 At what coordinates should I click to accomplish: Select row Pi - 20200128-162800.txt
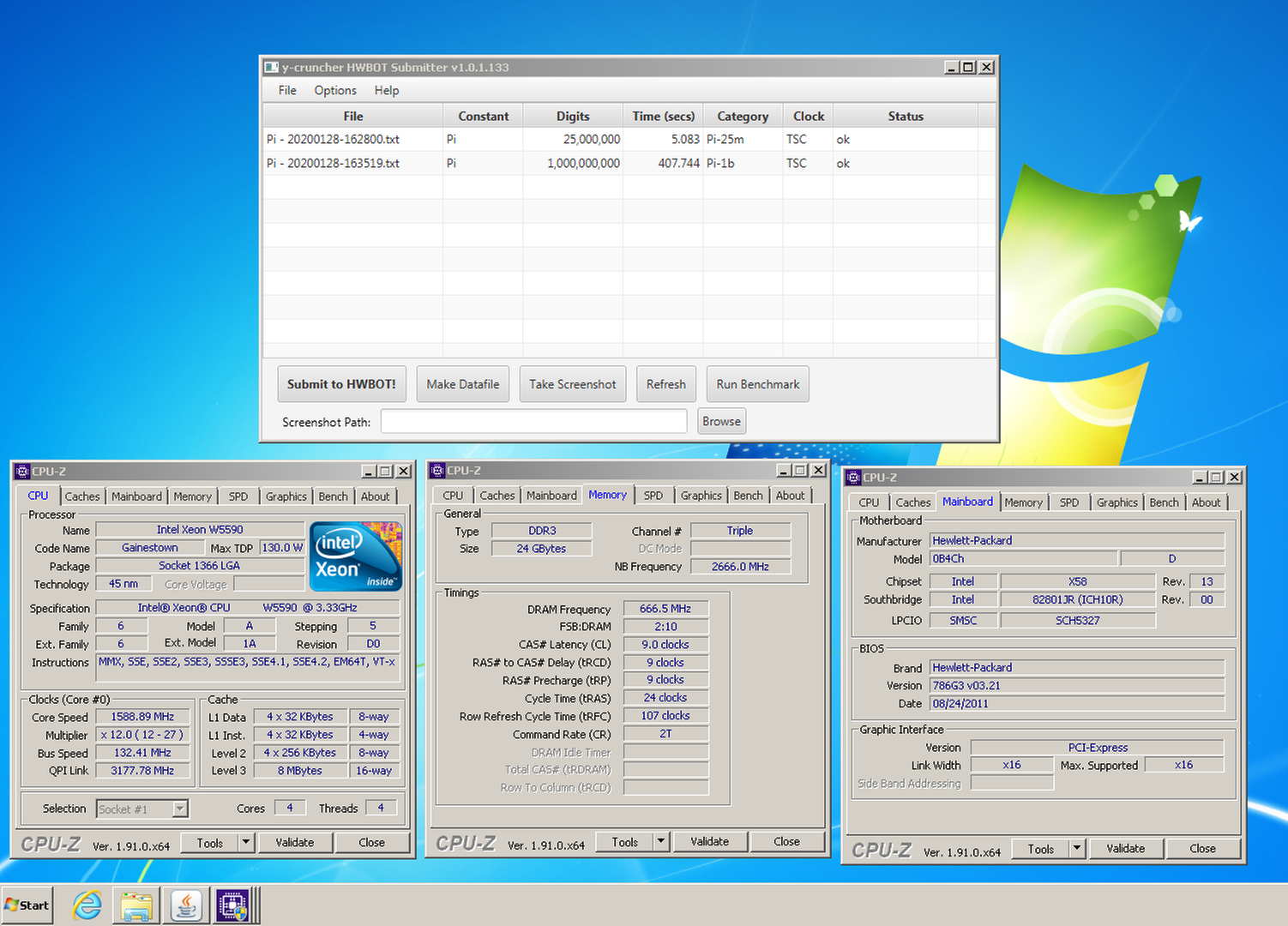point(629,139)
